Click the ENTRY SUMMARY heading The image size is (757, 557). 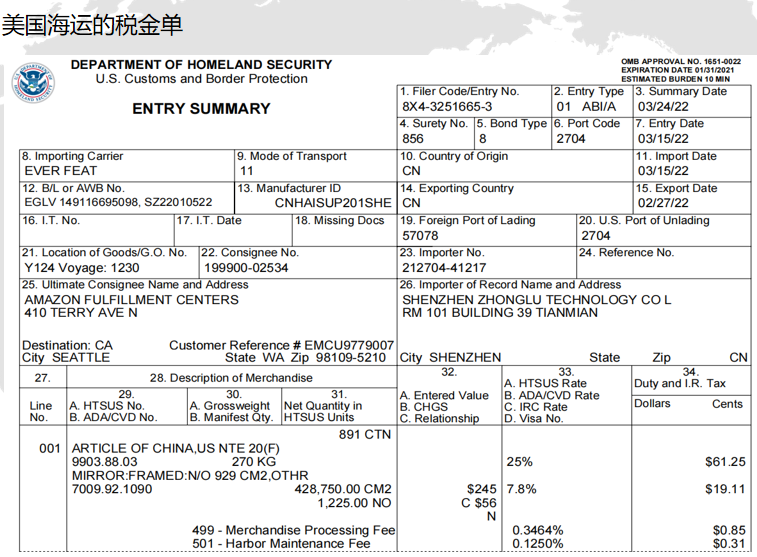click(x=201, y=109)
